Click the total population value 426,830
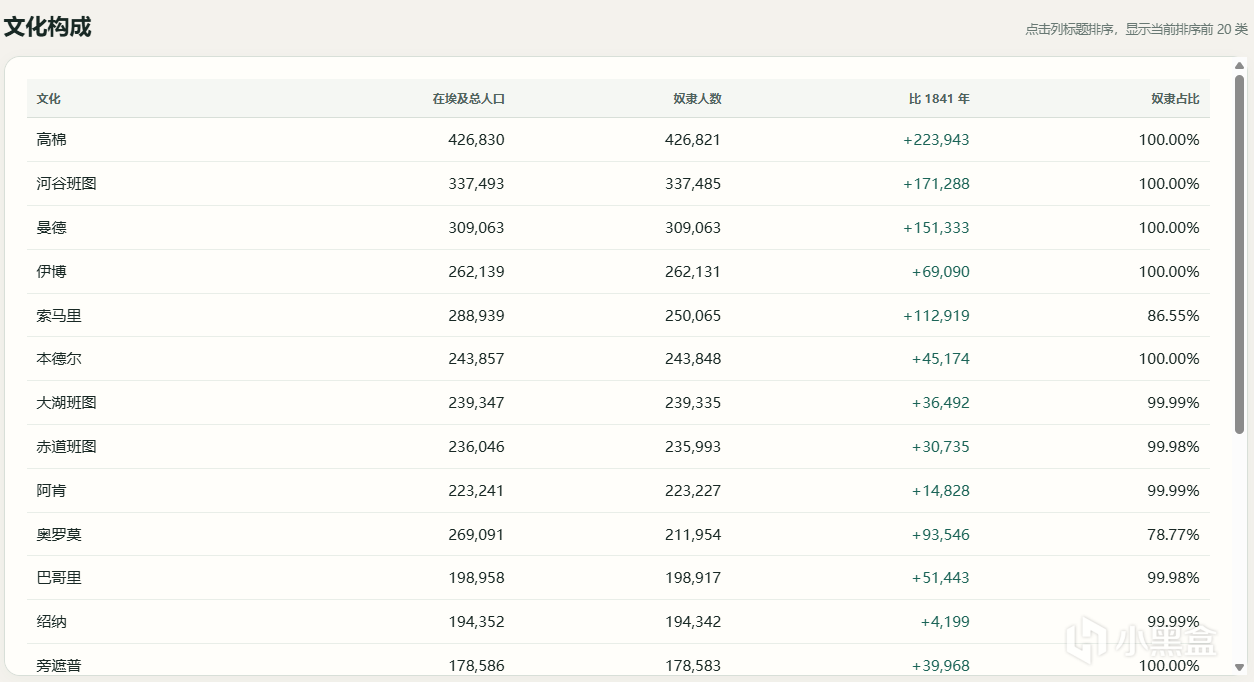 (x=477, y=140)
